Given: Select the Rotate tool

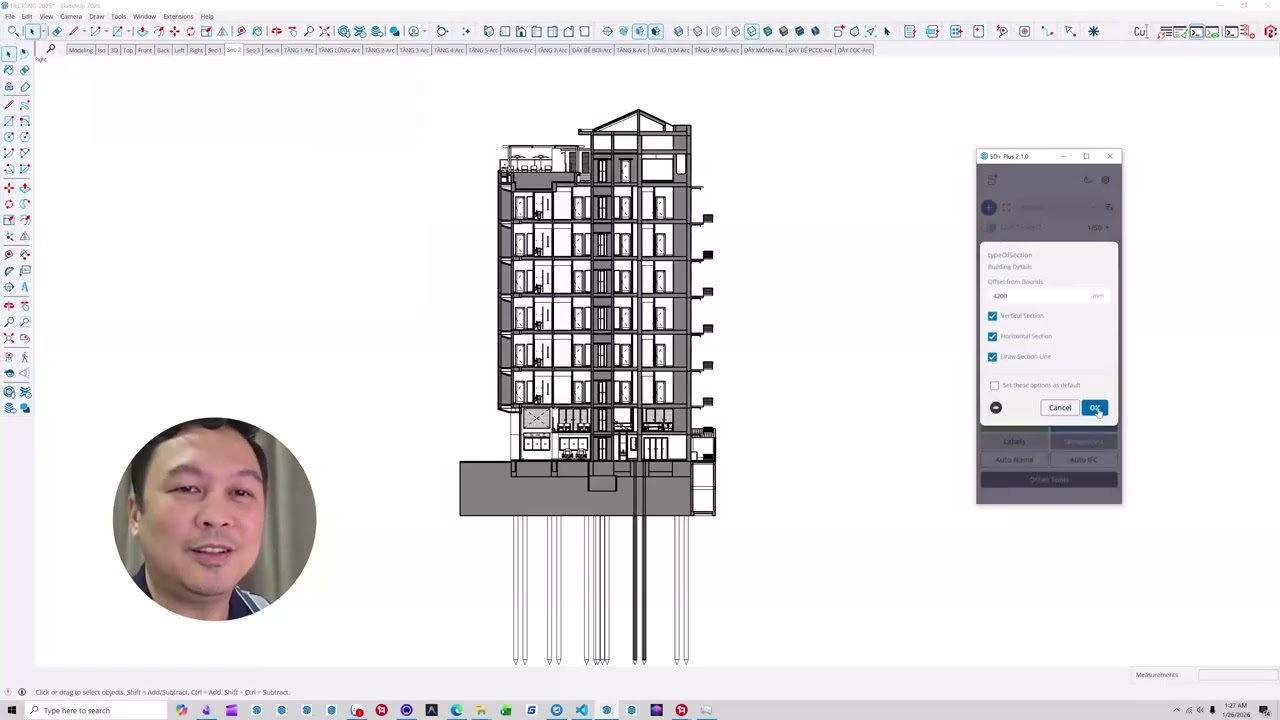Looking at the screenshot, I should tap(191, 32).
